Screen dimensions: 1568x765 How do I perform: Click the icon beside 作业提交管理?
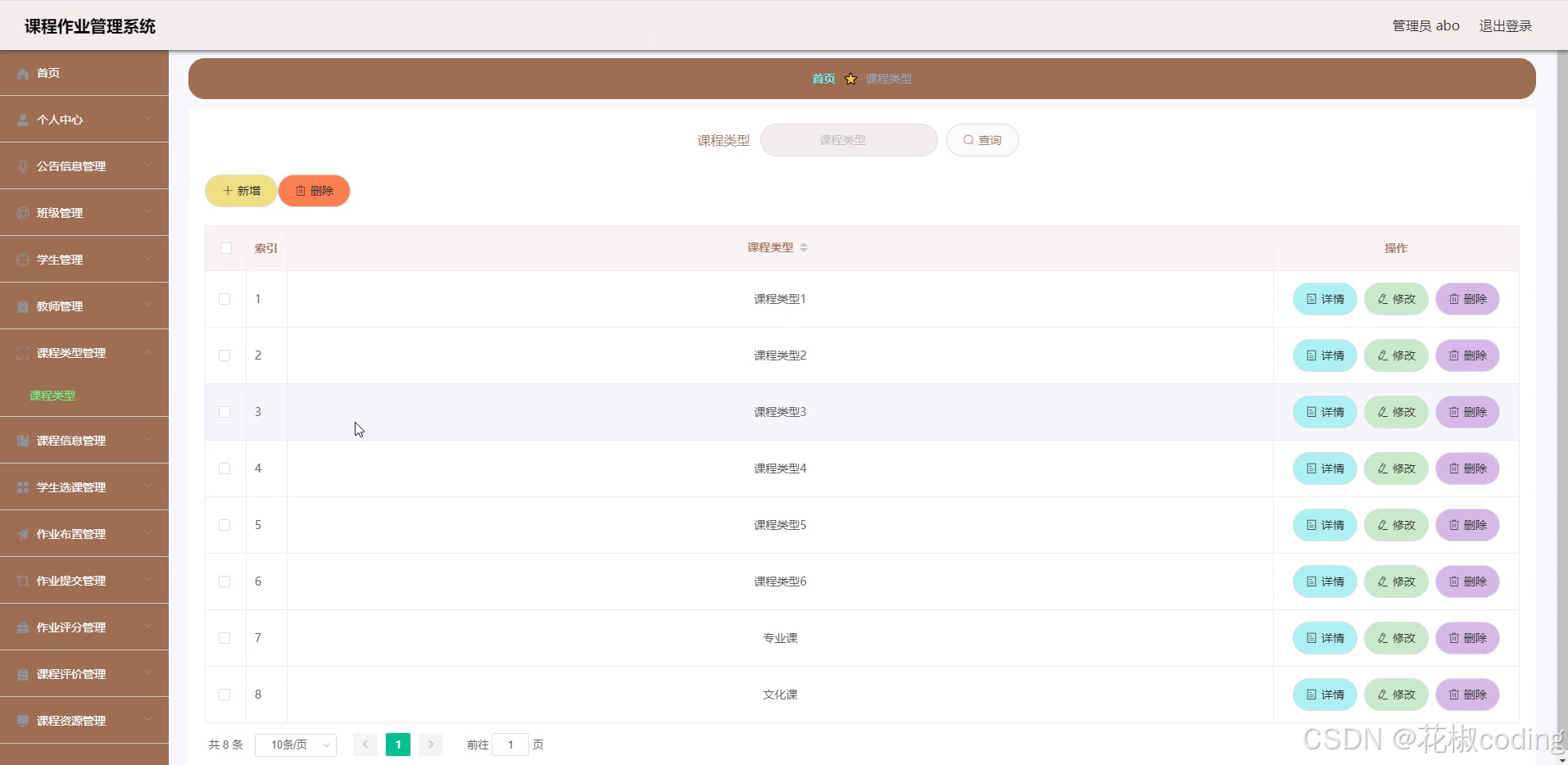pos(23,581)
